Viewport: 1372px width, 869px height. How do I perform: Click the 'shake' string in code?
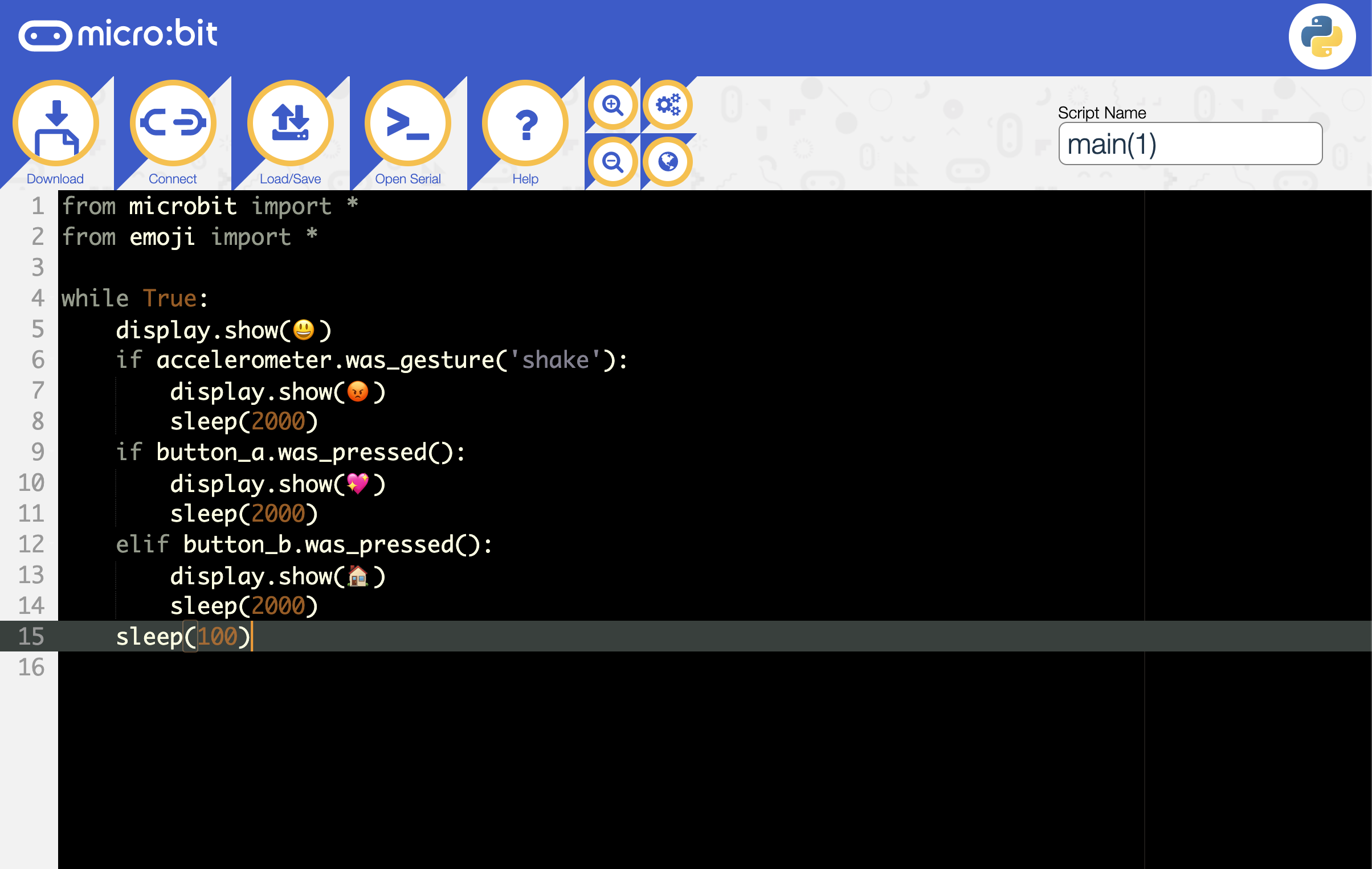[x=555, y=360]
